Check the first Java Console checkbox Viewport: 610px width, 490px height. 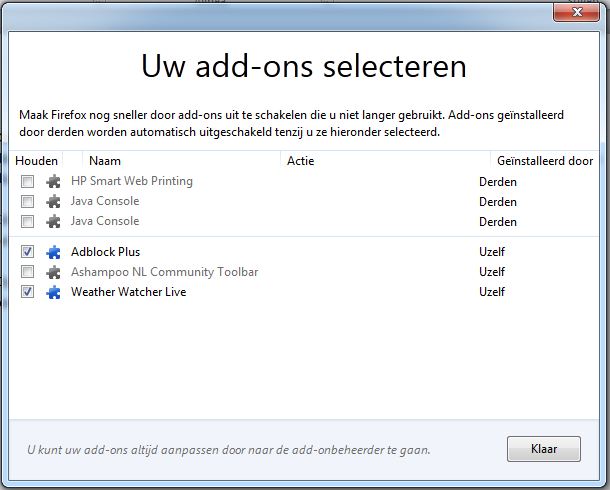(27, 201)
